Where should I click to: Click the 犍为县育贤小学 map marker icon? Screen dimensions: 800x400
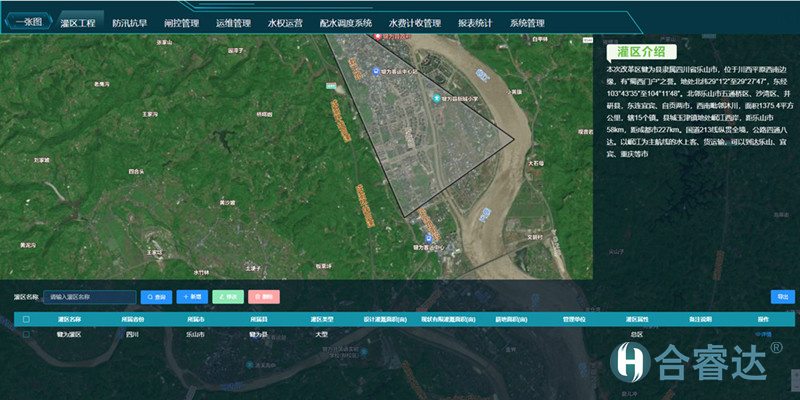click(x=437, y=98)
